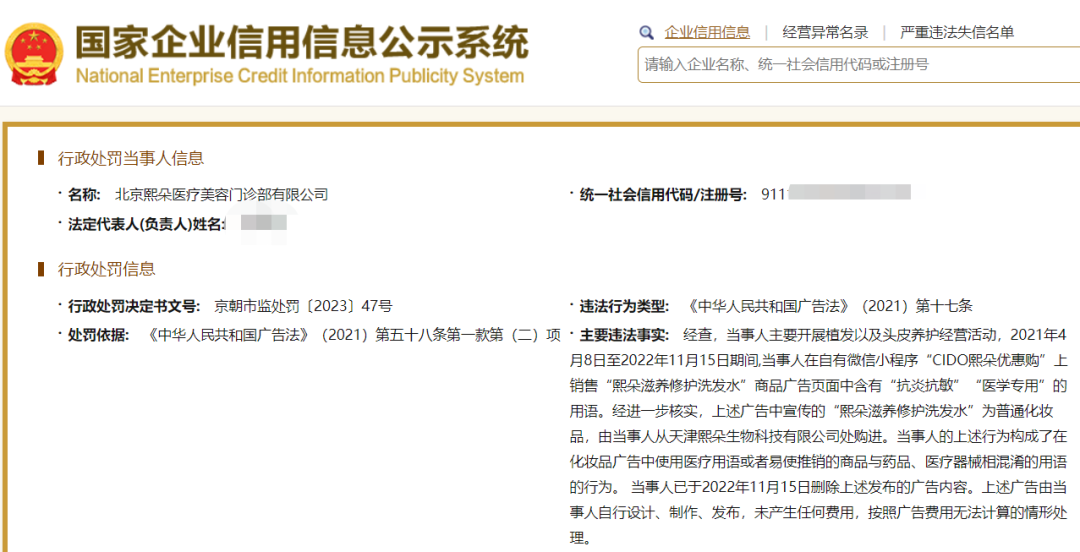1080x552 pixels.
Task: Click the national emblem logo
Action: point(35,53)
